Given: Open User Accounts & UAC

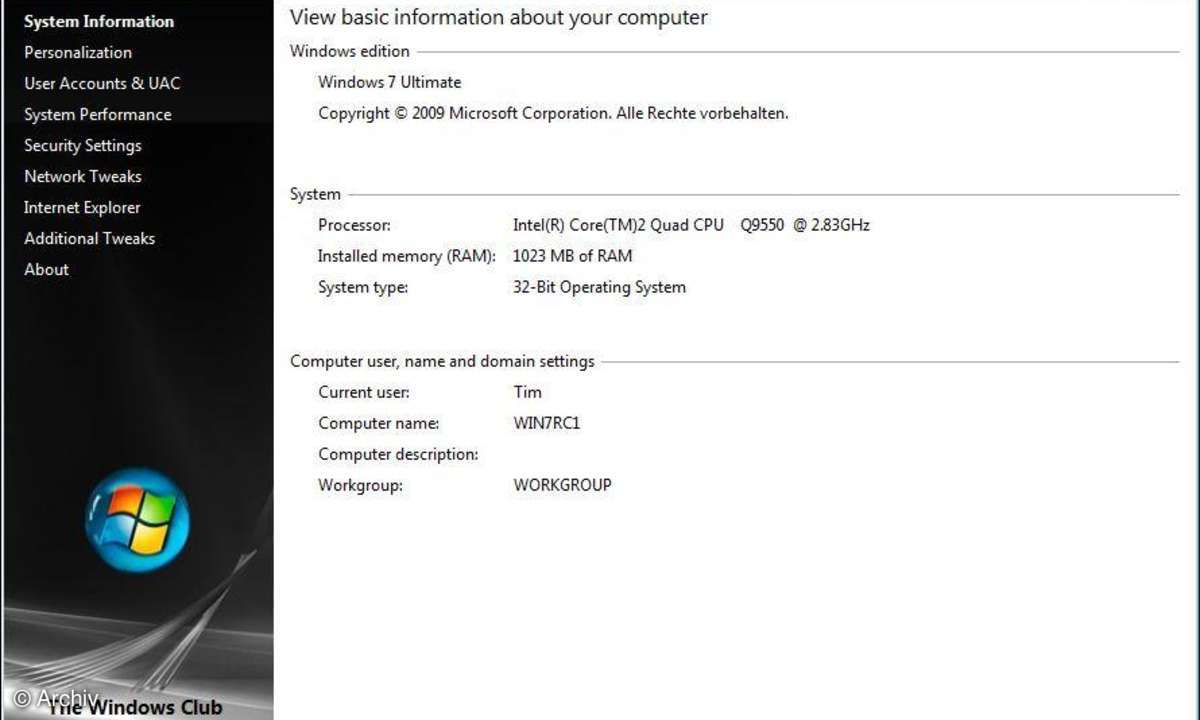Looking at the screenshot, I should click(x=102, y=83).
